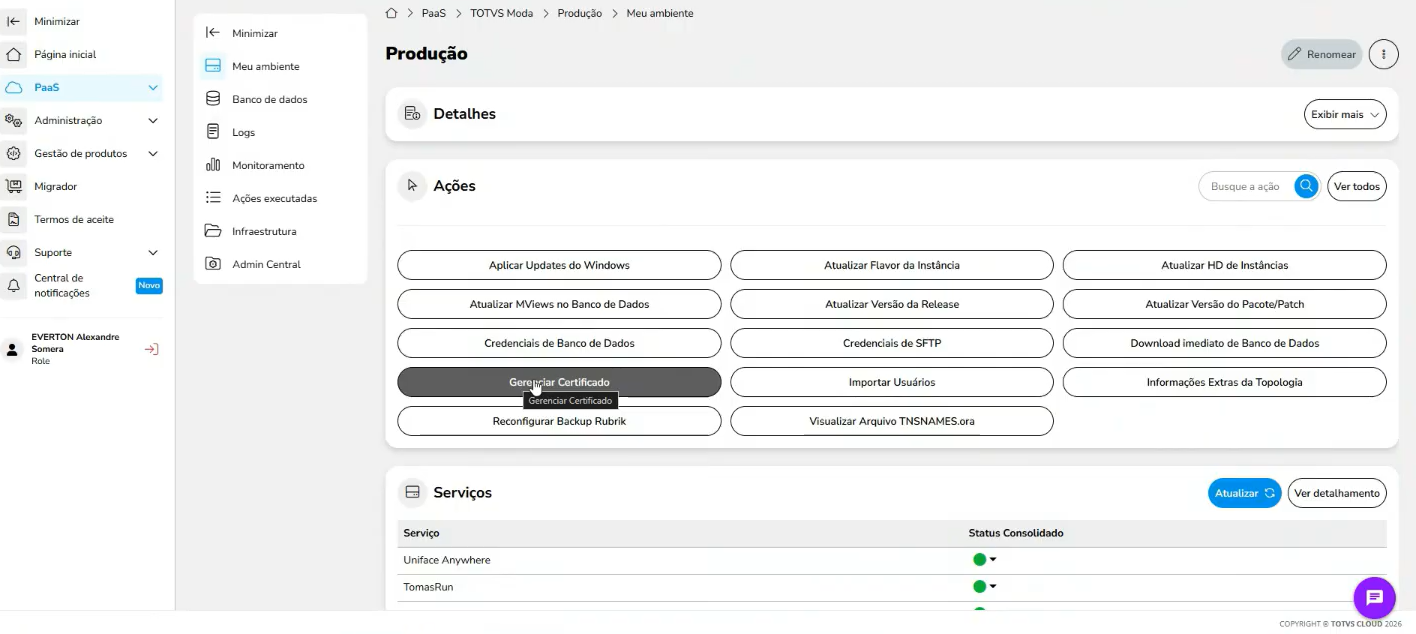This screenshot has height=634, width=1416.
Task: Open the Exibir mais dropdown
Action: (x=1345, y=114)
